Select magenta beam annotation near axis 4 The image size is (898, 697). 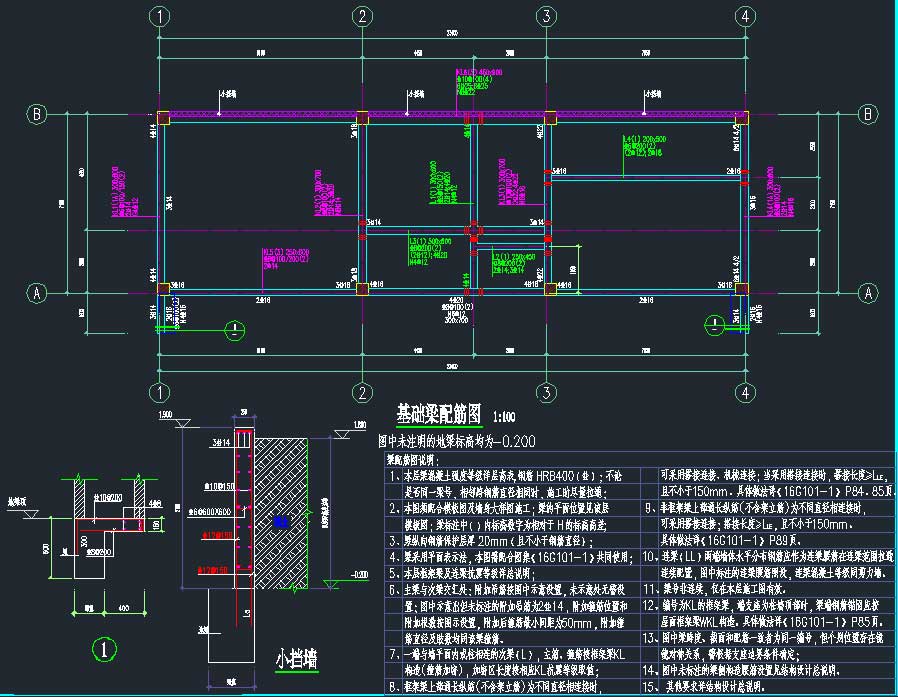click(780, 192)
